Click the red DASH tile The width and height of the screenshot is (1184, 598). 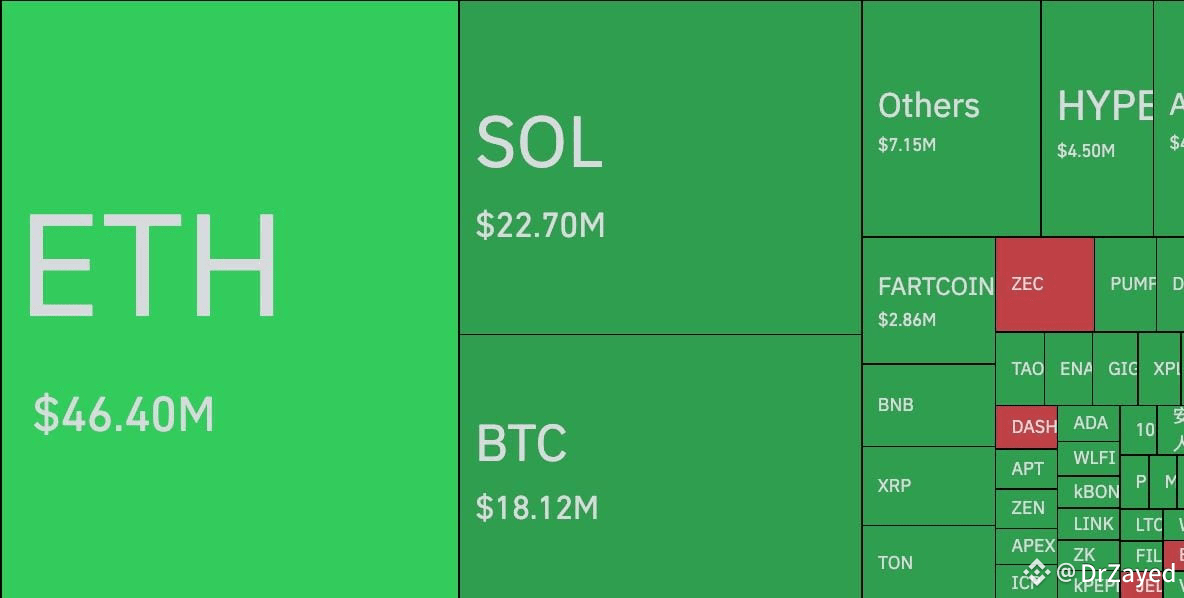[x=1027, y=427]
